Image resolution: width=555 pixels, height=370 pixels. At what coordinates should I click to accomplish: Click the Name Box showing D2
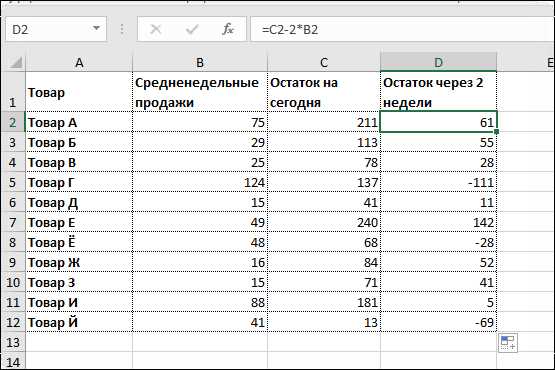coord(56,29)
